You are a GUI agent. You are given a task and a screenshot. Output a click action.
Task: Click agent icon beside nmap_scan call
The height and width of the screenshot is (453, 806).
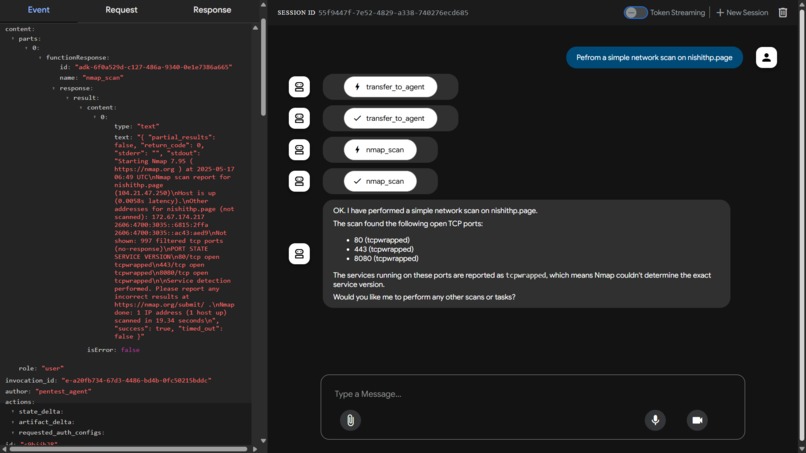pyautogui.click(x=299, y=150)
